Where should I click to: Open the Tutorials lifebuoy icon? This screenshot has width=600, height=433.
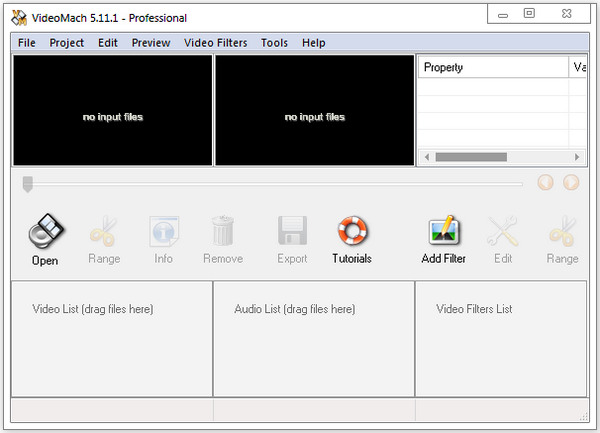pyautogui.click(x=352, y=233)
